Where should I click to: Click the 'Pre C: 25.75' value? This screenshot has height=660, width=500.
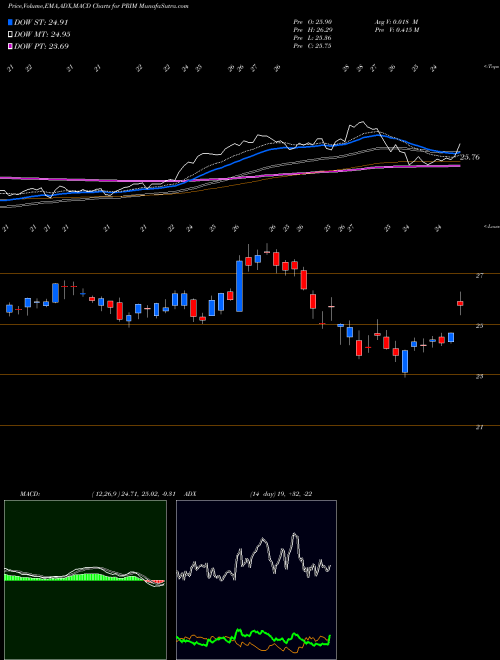pos(312,46)
